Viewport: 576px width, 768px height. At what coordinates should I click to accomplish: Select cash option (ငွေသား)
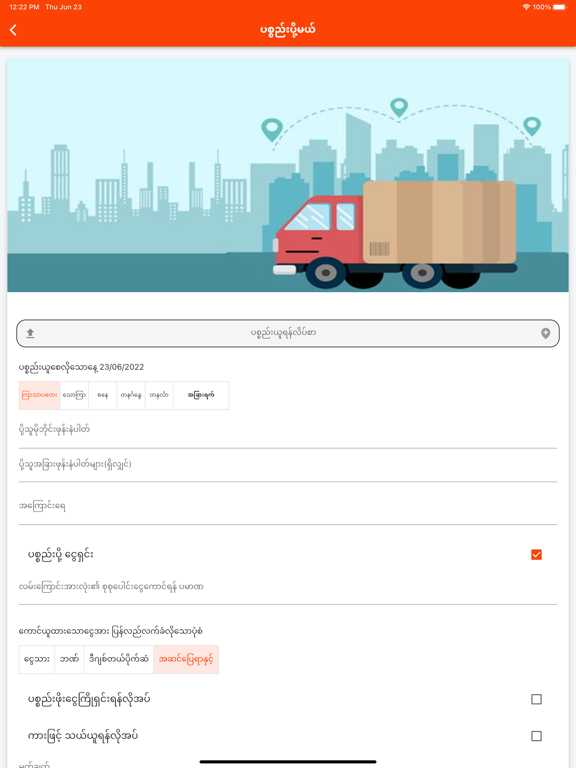pos(37,659)
